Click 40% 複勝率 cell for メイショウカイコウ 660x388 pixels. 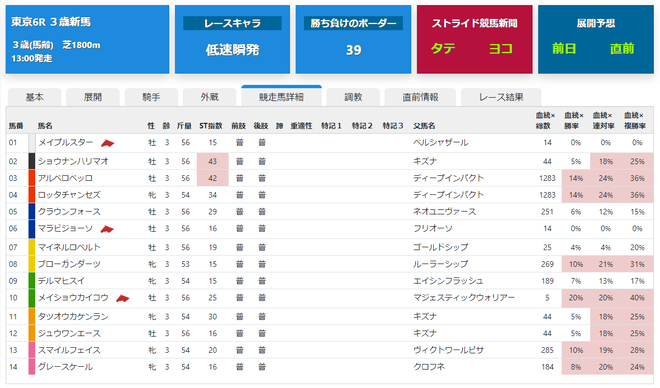[637, 298]
